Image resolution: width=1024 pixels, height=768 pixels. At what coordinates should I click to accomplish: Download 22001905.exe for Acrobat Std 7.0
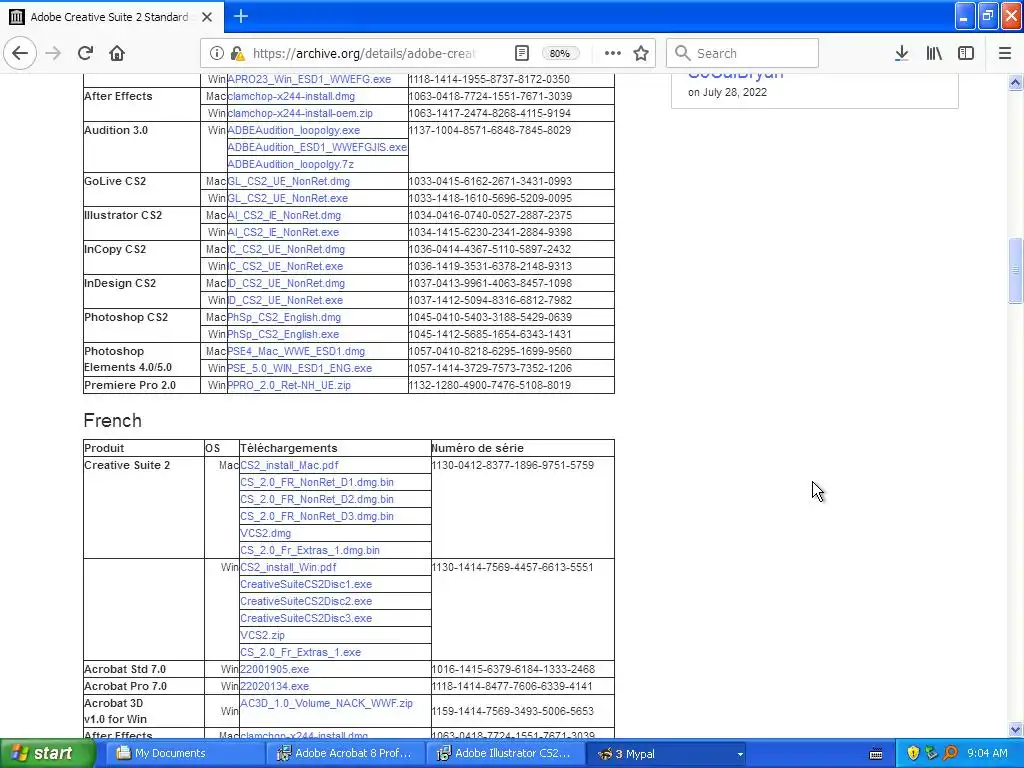274,669
